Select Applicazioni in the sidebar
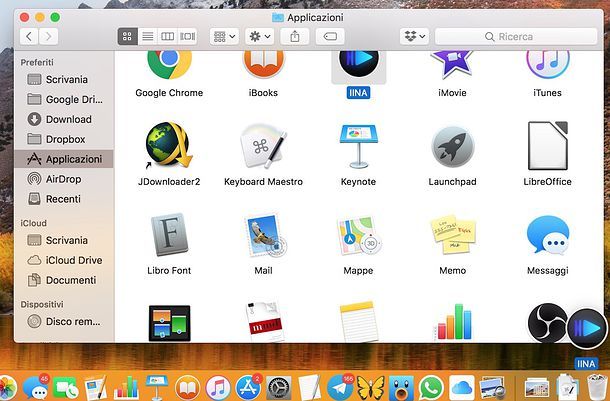 (64, 159)
